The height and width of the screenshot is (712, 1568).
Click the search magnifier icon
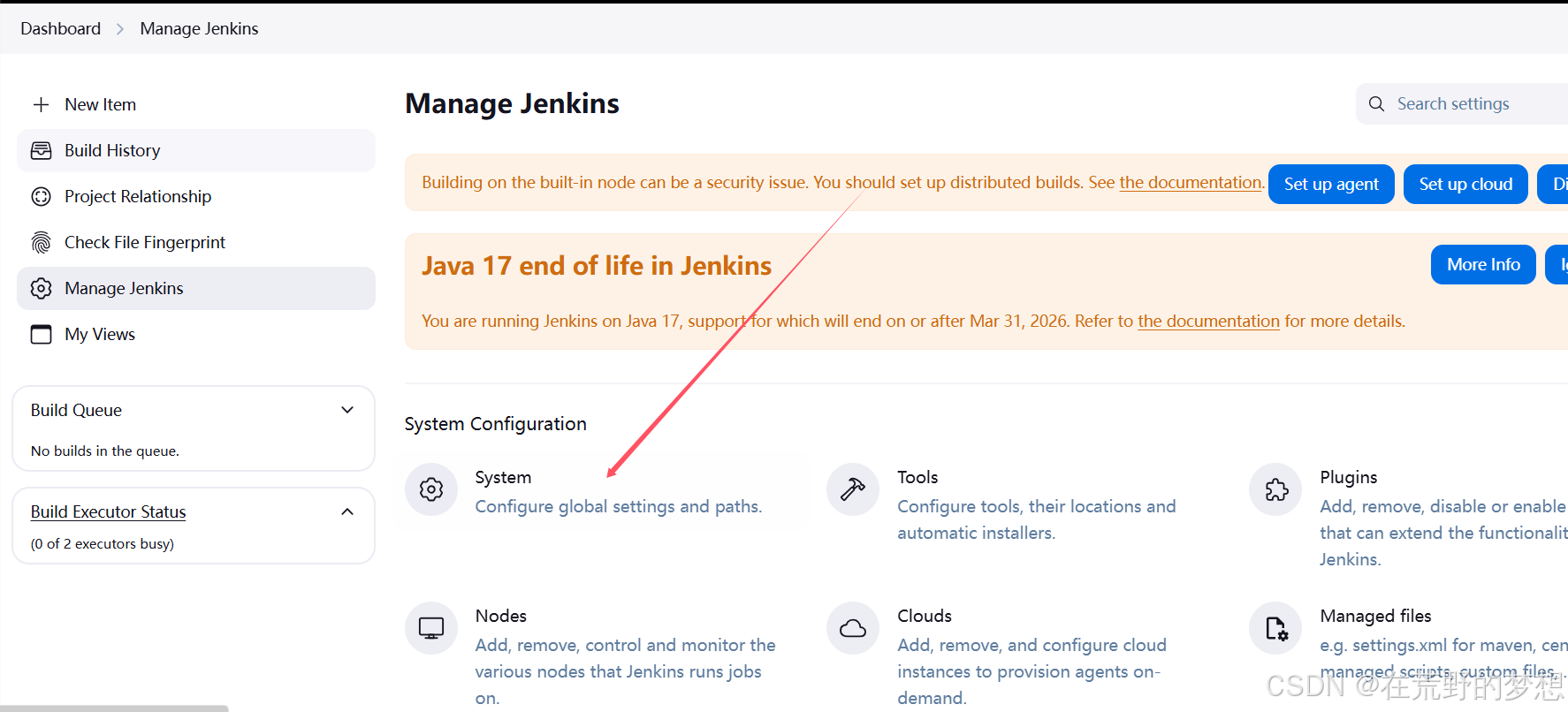pos(1376,103)
